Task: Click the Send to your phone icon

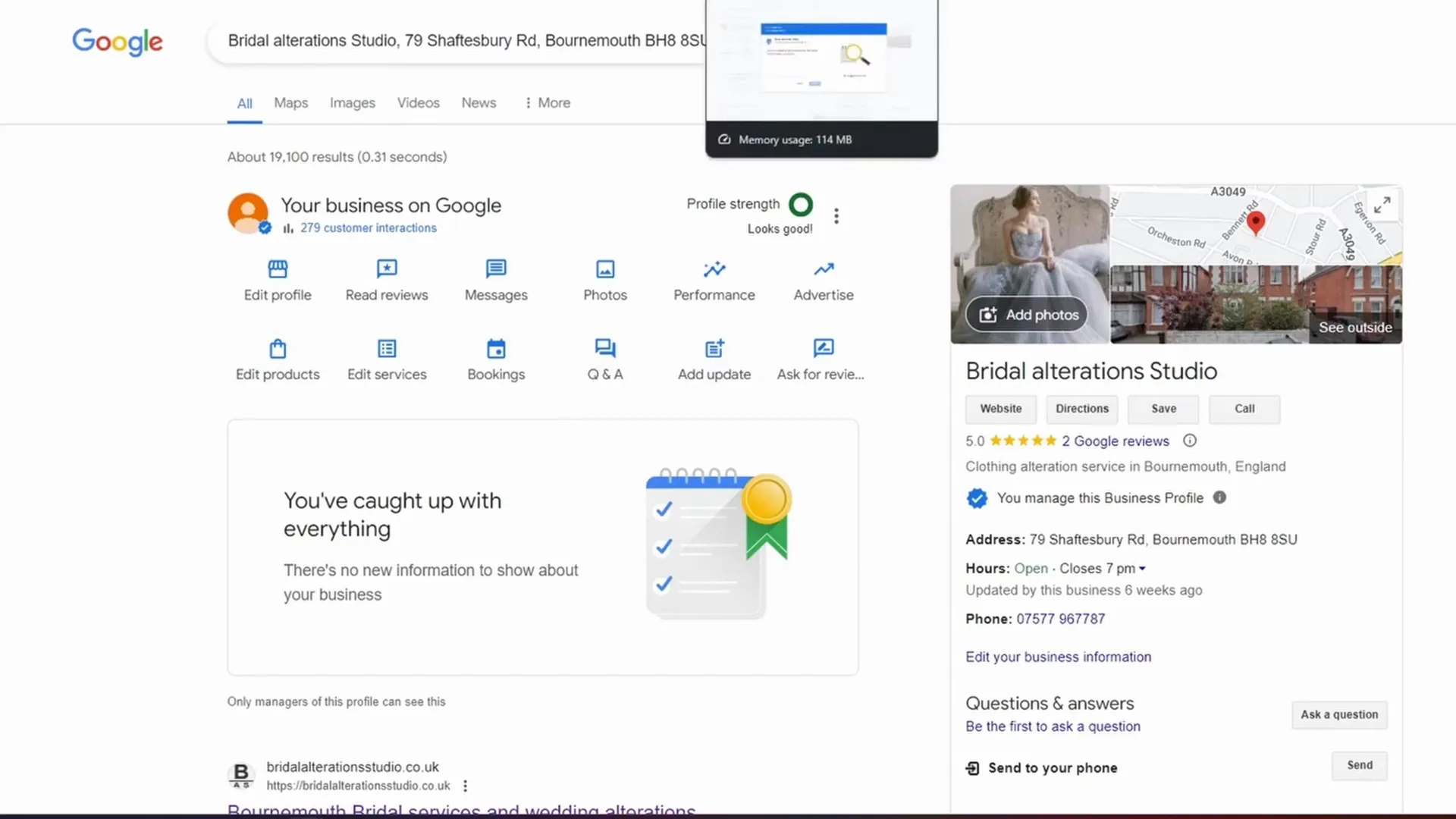Action: pos(972,768)
